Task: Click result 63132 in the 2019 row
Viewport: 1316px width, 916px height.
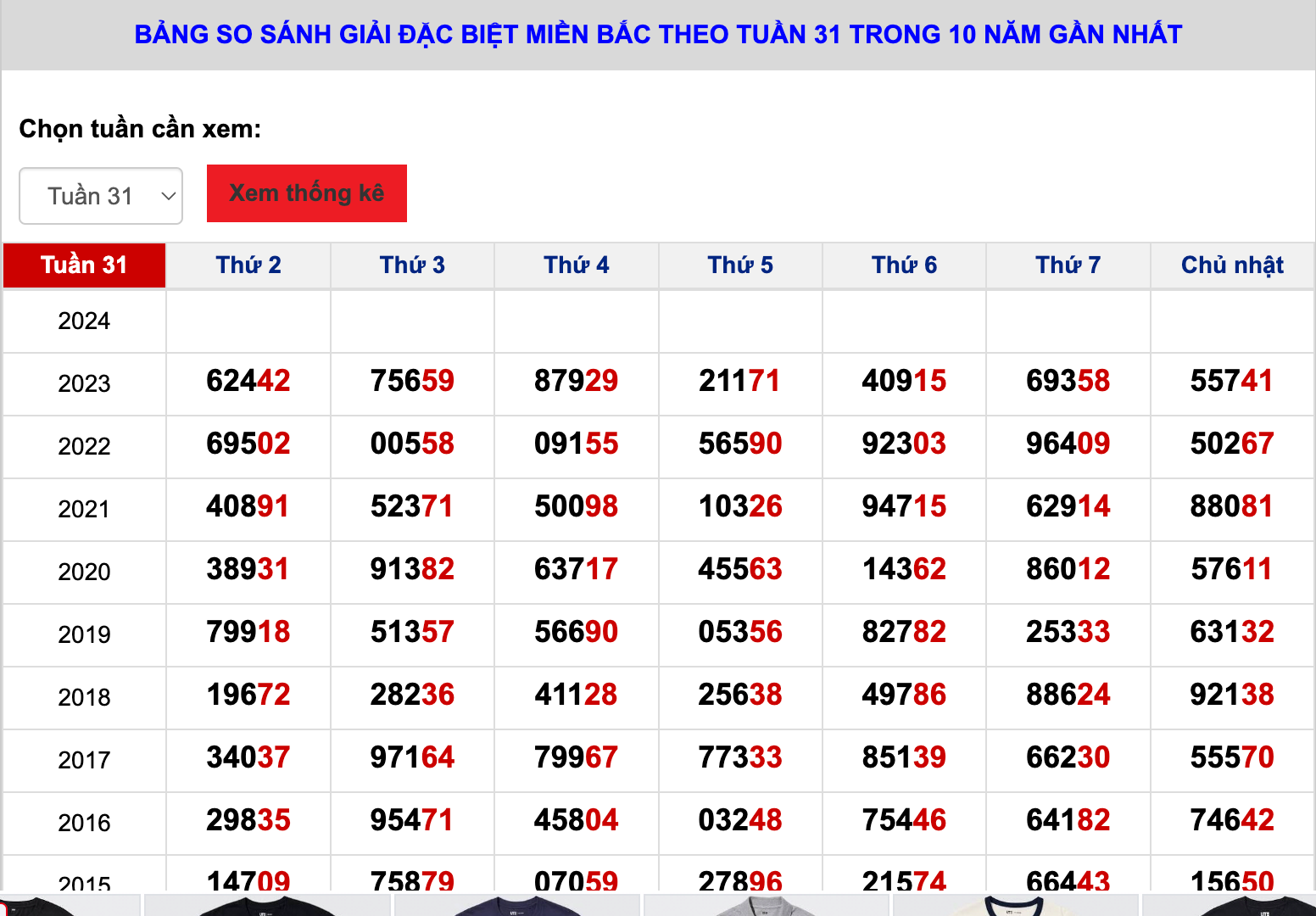Action: 1232,632
